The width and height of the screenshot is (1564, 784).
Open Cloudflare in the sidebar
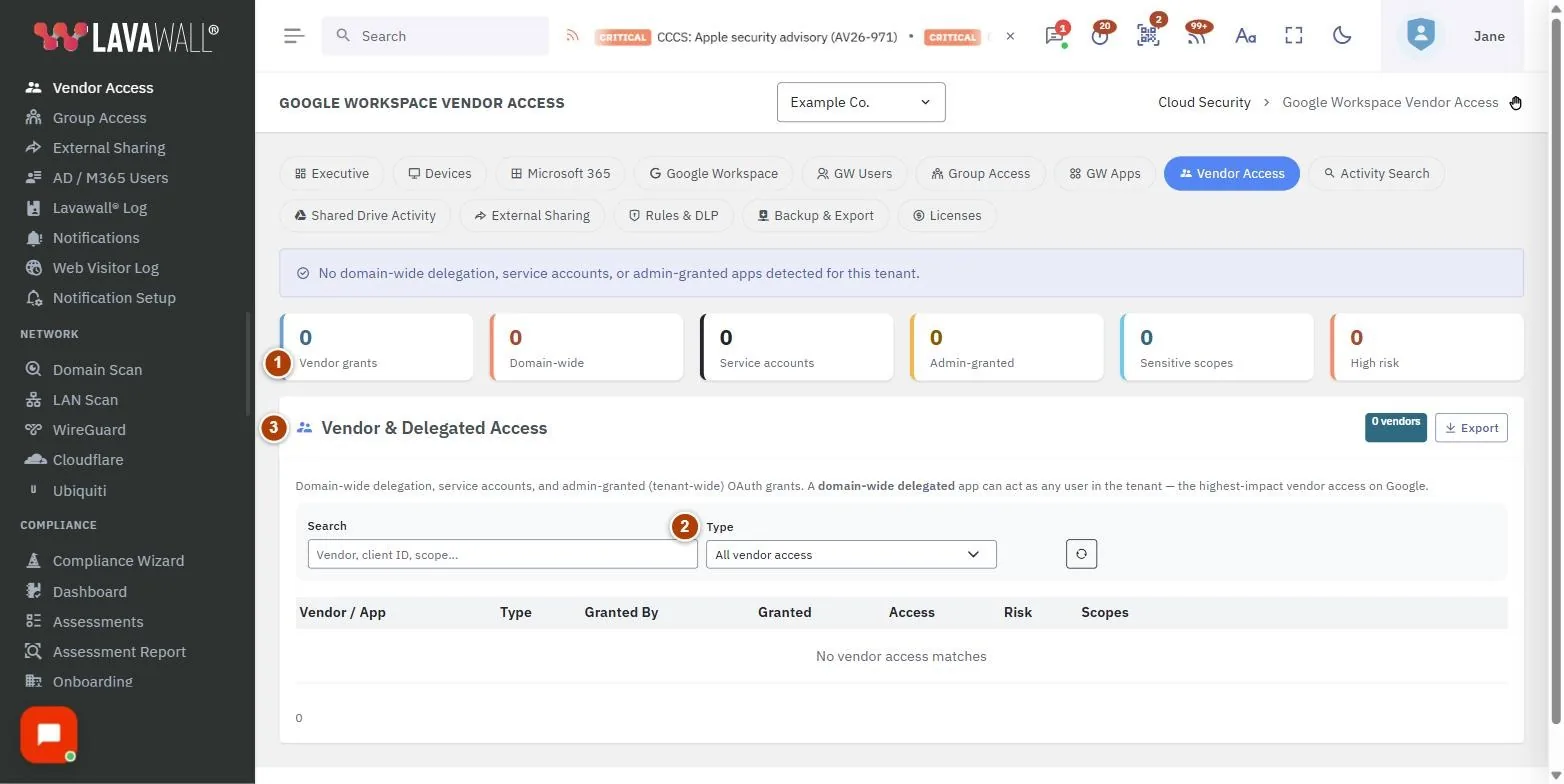[88, 460]
